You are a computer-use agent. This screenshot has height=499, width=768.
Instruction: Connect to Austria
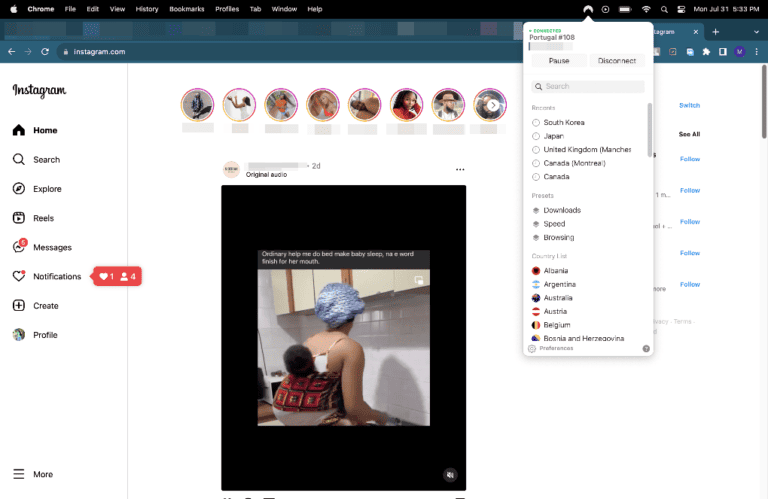(550, 311)
